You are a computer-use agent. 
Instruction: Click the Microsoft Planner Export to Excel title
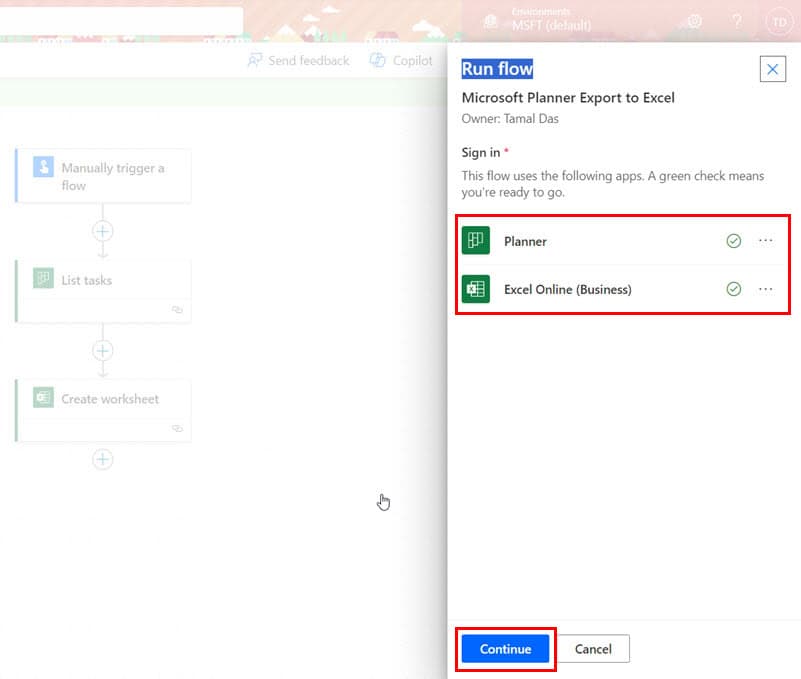[568, 98]
